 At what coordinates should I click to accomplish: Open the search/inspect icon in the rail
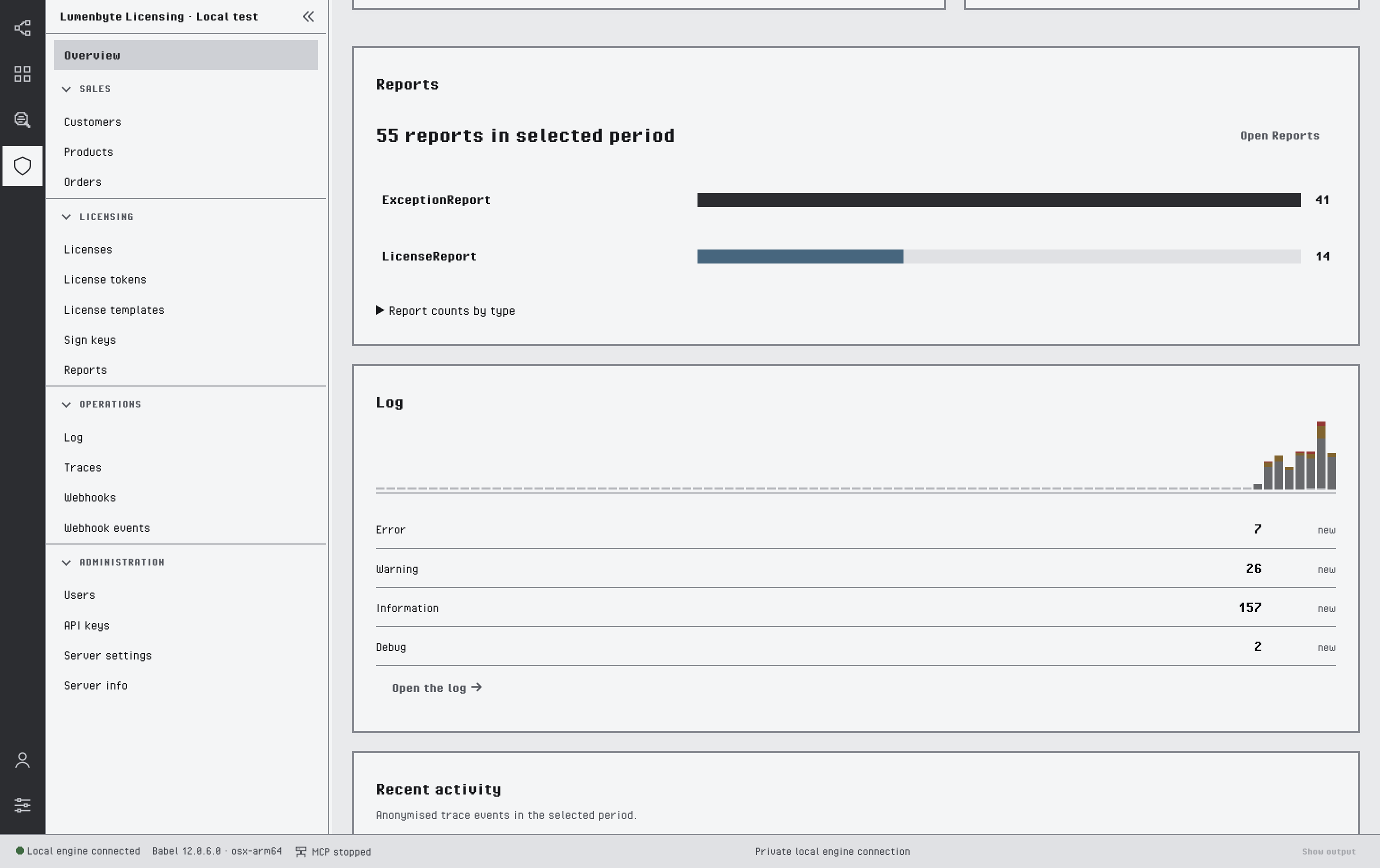click(x=22, y=119)
